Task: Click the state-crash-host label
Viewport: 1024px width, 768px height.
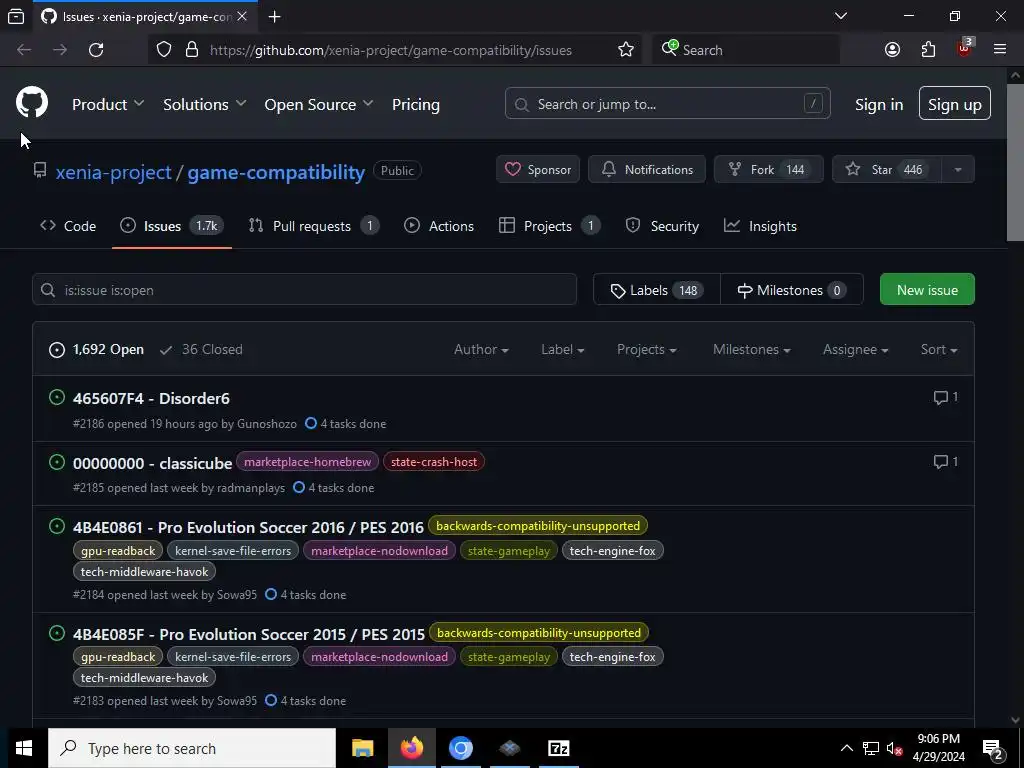Action: (434, 462)
